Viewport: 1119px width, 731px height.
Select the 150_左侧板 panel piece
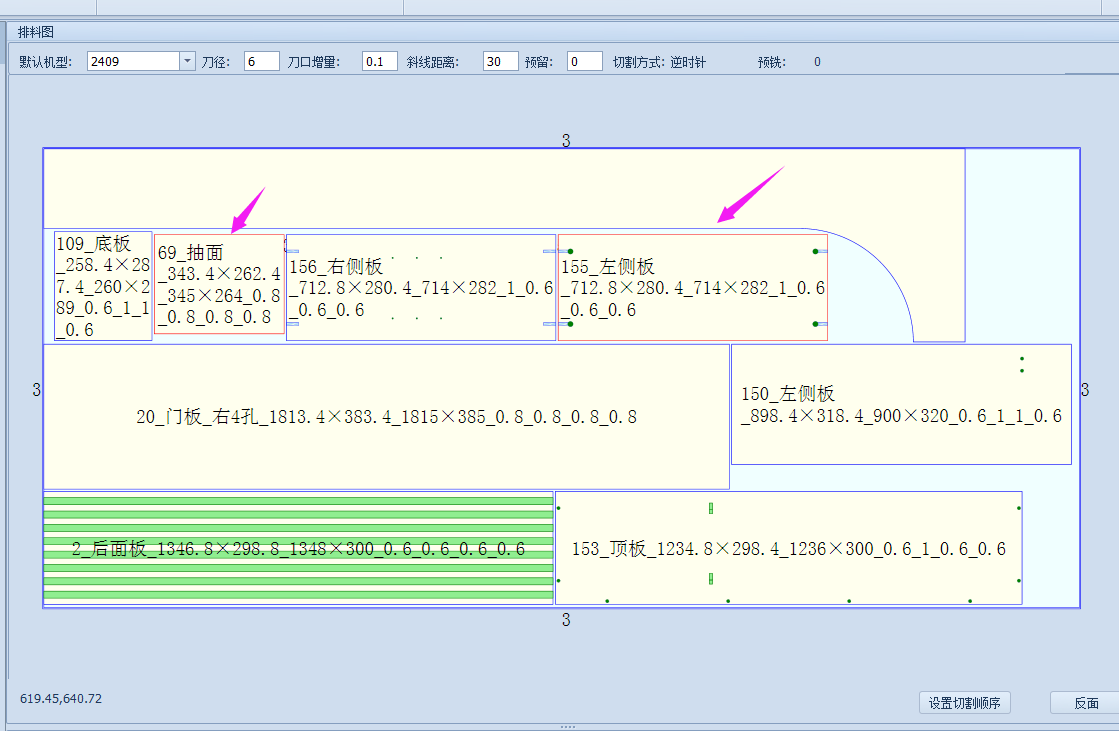[x=901, y=405]
